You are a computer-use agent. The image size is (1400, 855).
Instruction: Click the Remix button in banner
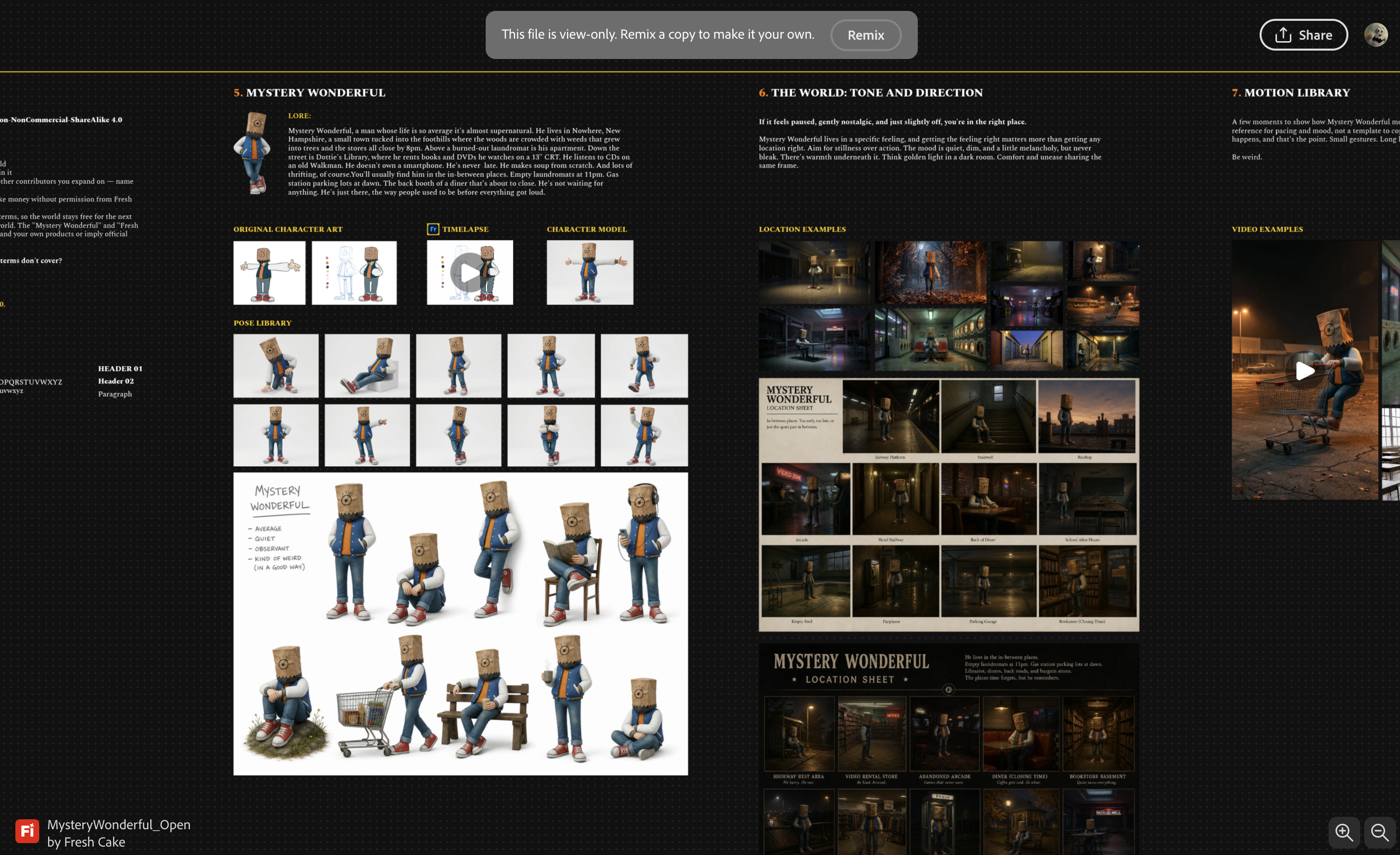(x=865, y=35)
